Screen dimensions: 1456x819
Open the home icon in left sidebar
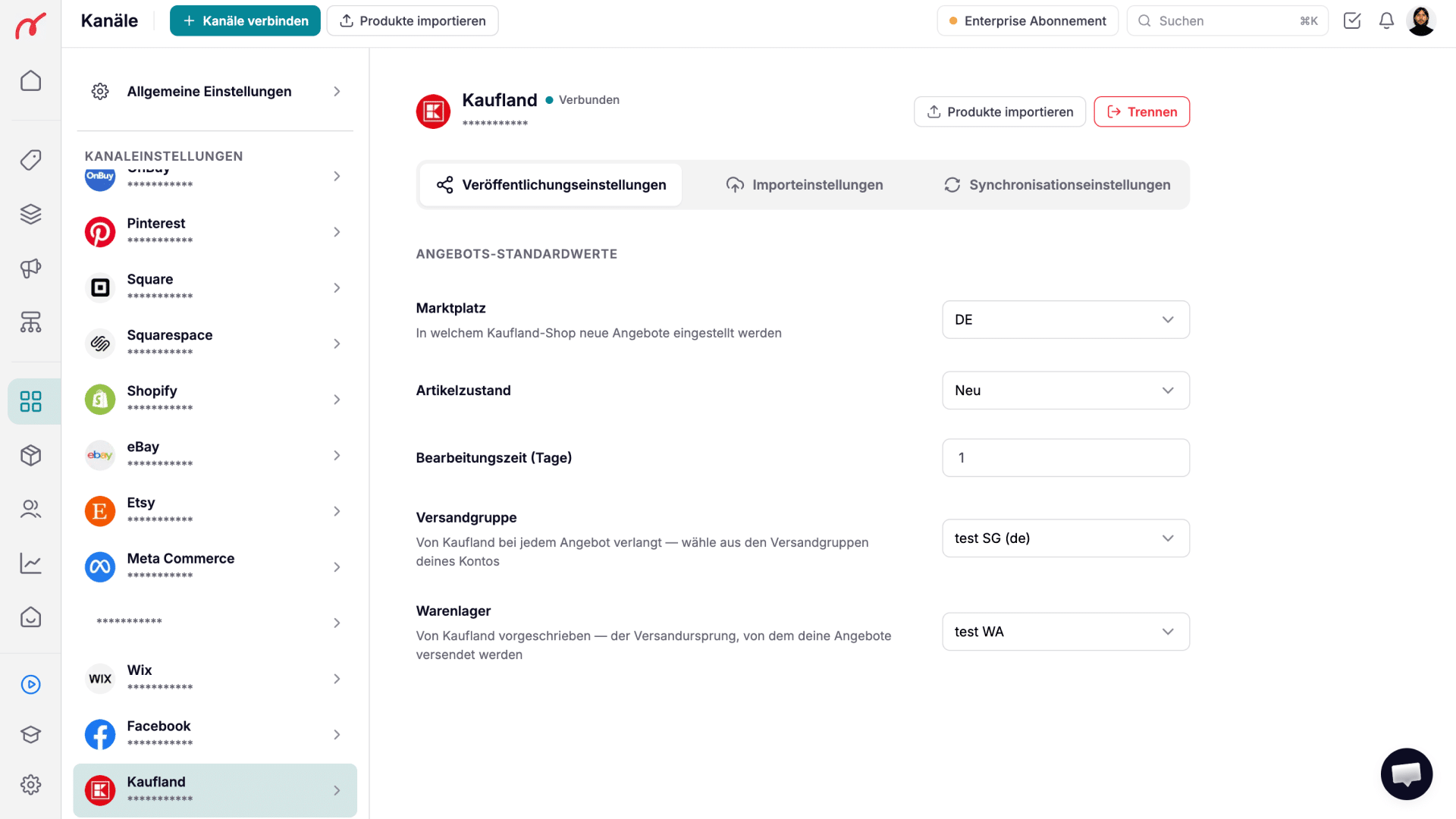coord(30,80)
